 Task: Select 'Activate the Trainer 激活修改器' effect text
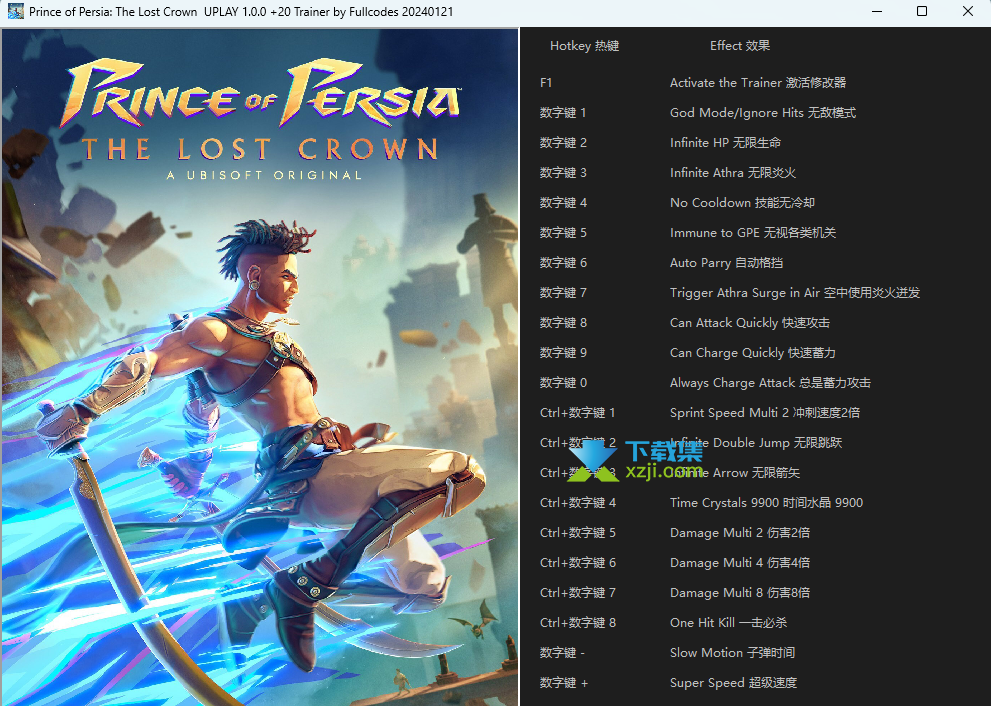click(758, 83)
